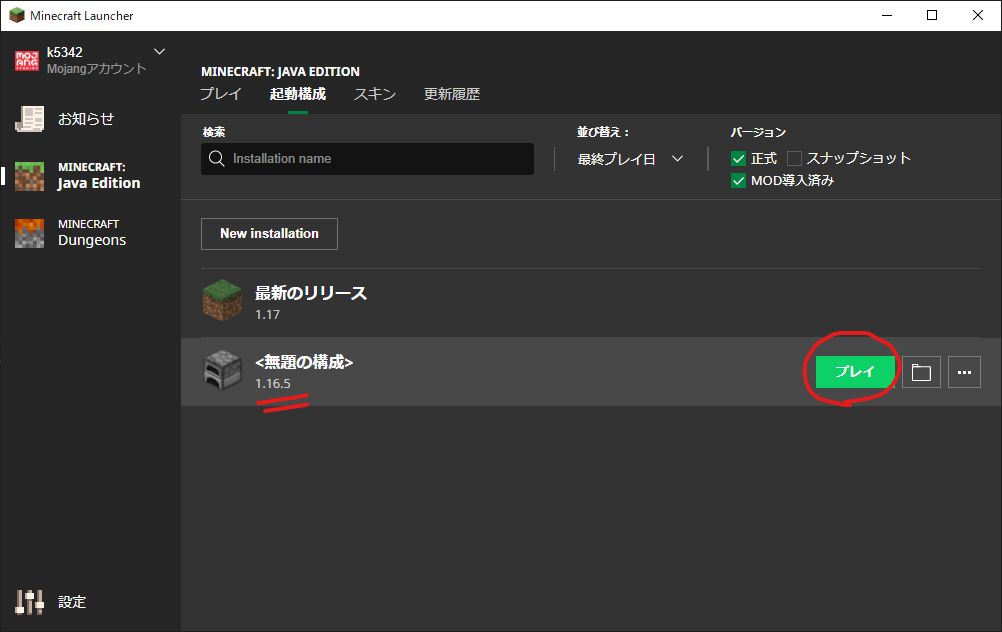The width and height of the screenshot is (1002, 632).
Task: Open お知らせ (news) from the sidebar
Action: click(x=30, y=118)
